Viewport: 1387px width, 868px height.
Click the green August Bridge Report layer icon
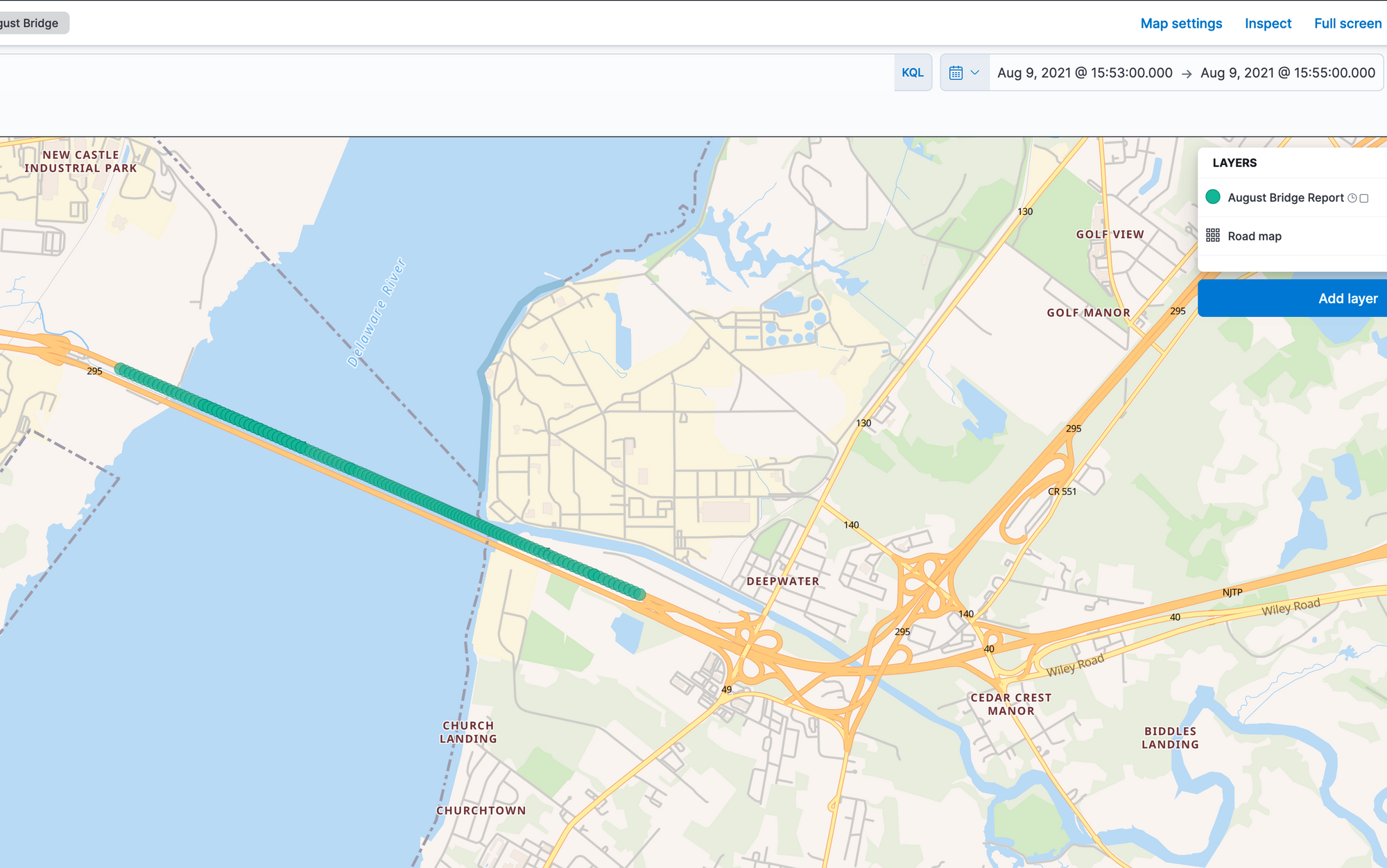coord(1213,197)
